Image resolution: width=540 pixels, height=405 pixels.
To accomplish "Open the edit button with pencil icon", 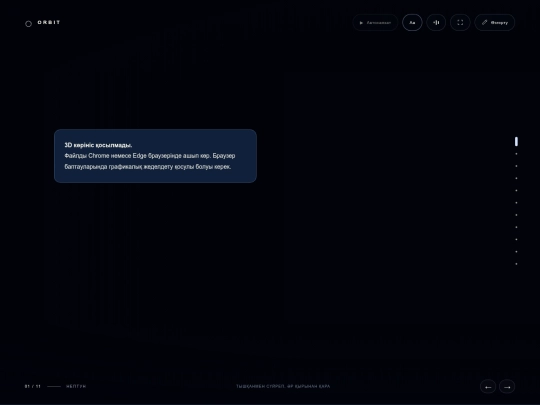I will 495,23.
